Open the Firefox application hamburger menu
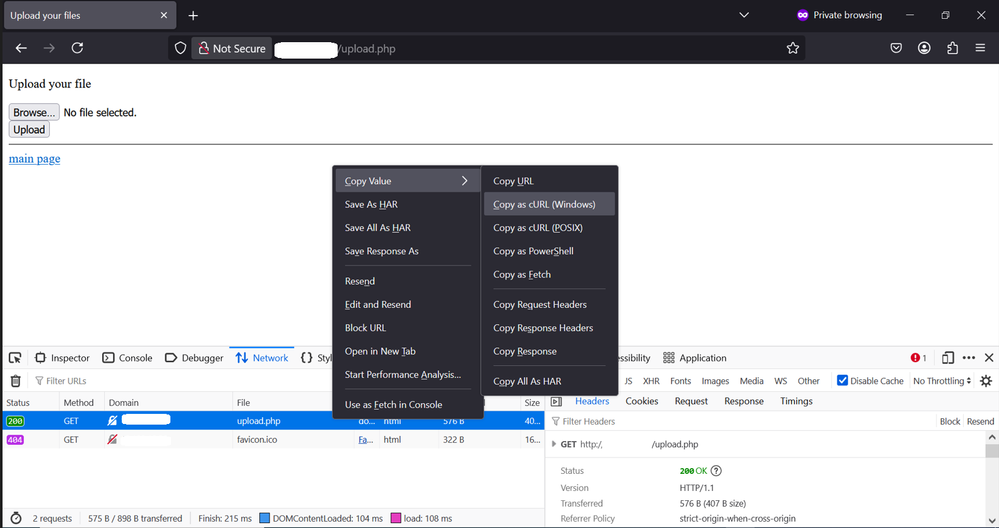 pyautogui.click(x=980, y=48)
